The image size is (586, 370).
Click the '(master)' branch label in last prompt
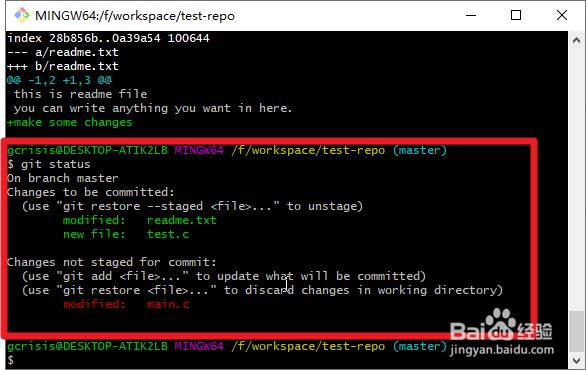coord(420,346)
